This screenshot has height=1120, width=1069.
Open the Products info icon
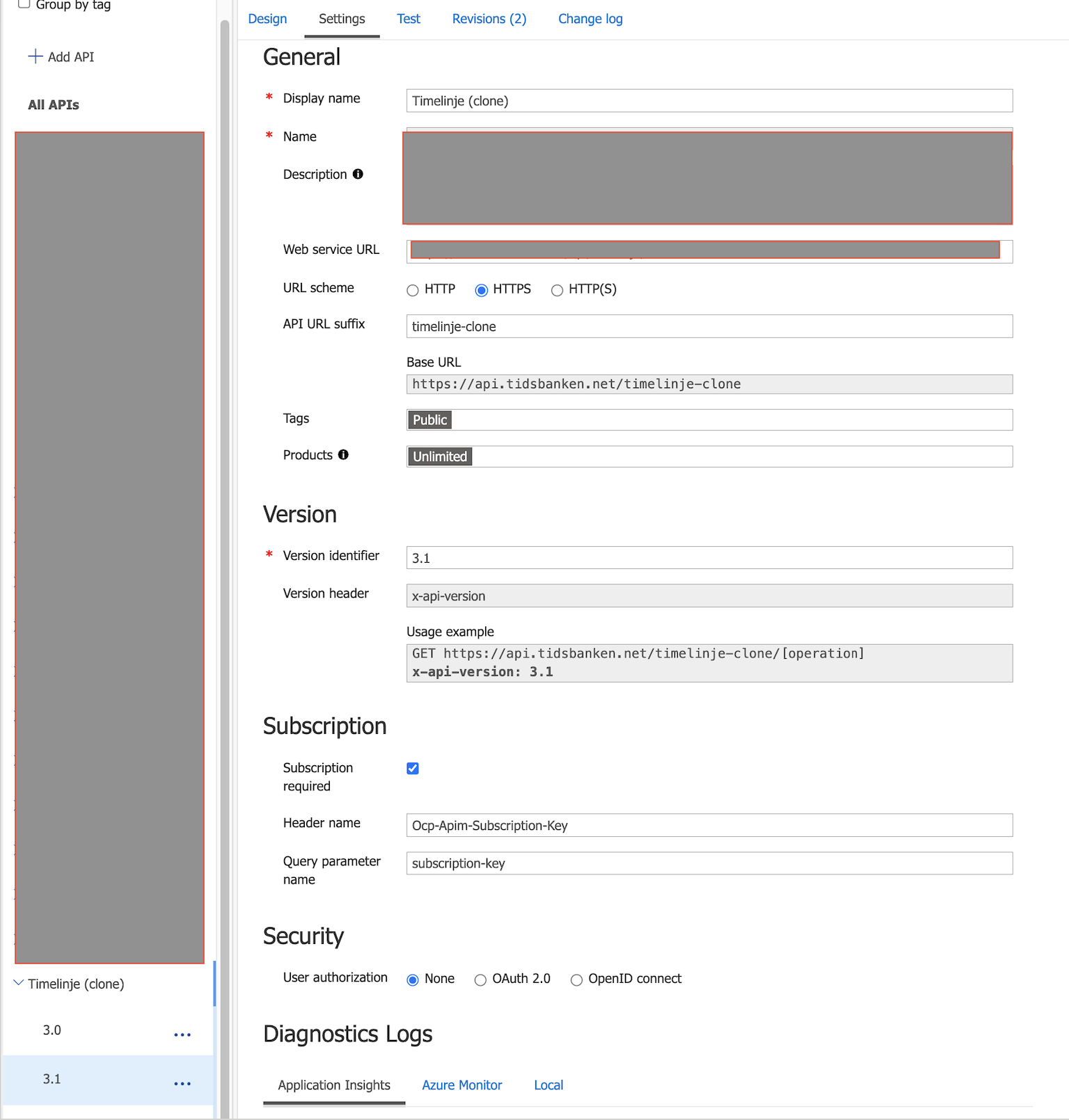(343, 454)
